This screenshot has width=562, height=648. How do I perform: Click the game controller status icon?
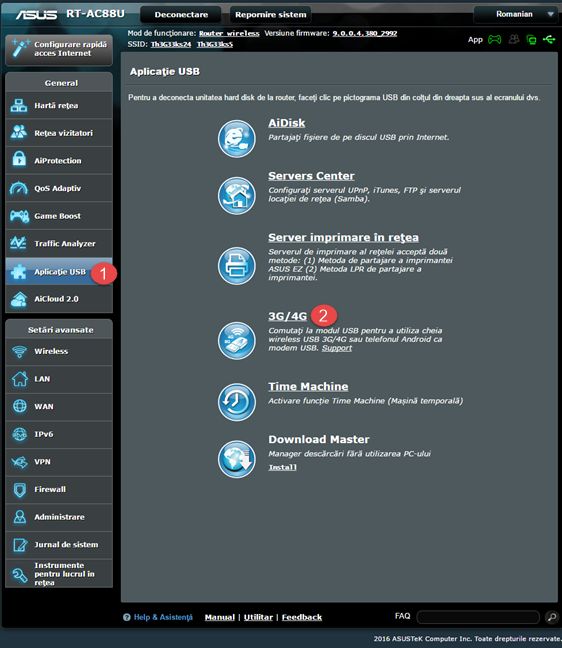click(x=494, y=40)
